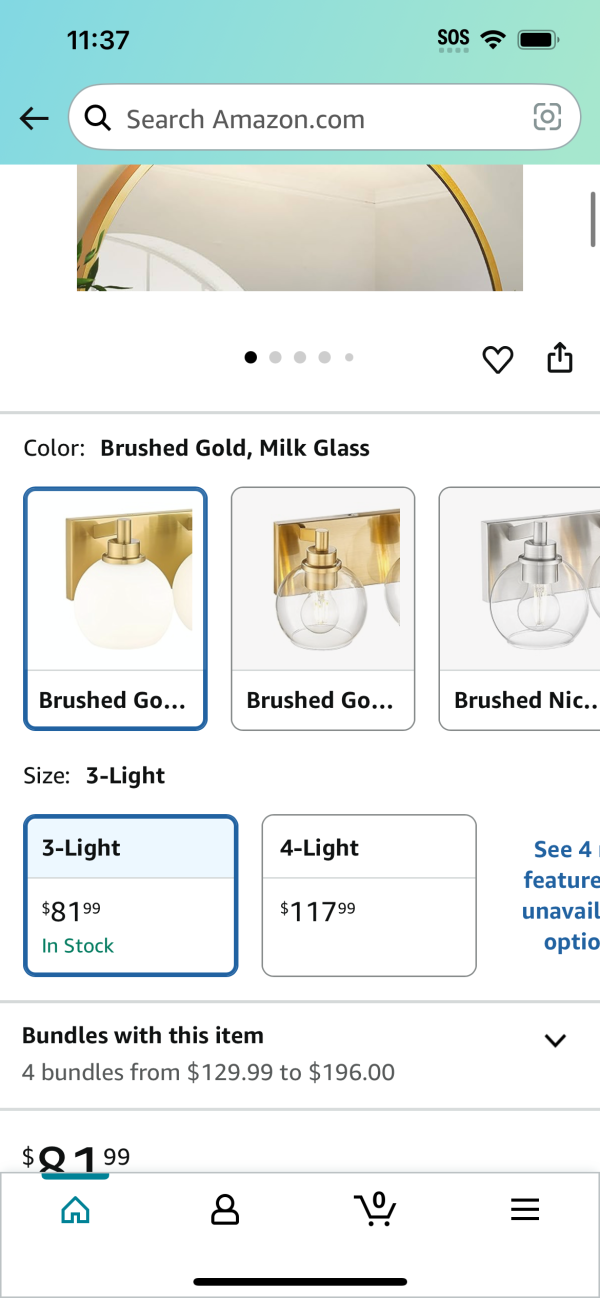Select the 4-Light size option
600x1298 pixels.
[x=369, y=895]
